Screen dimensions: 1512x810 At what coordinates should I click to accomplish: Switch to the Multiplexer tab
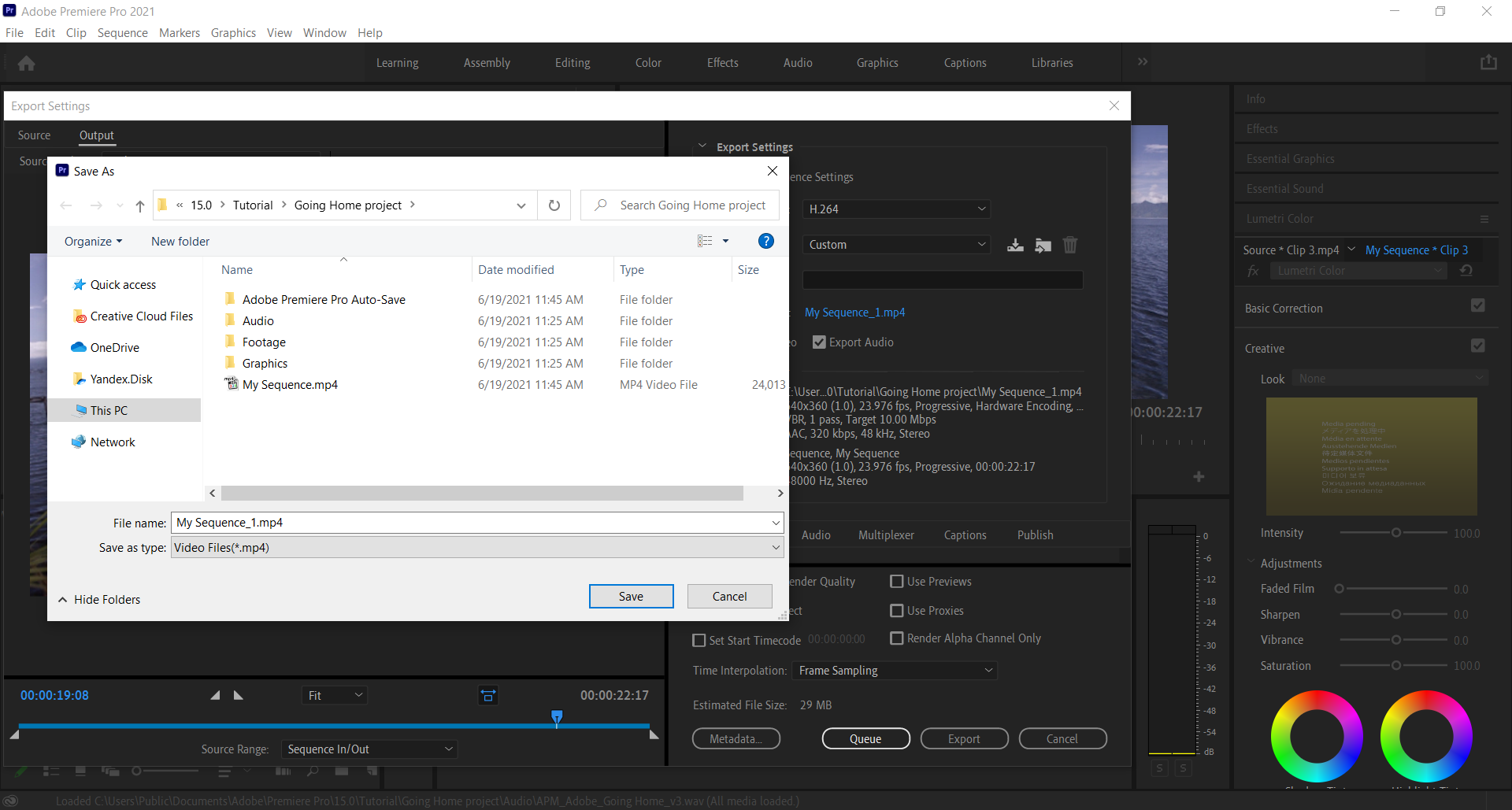coord(886,535)
